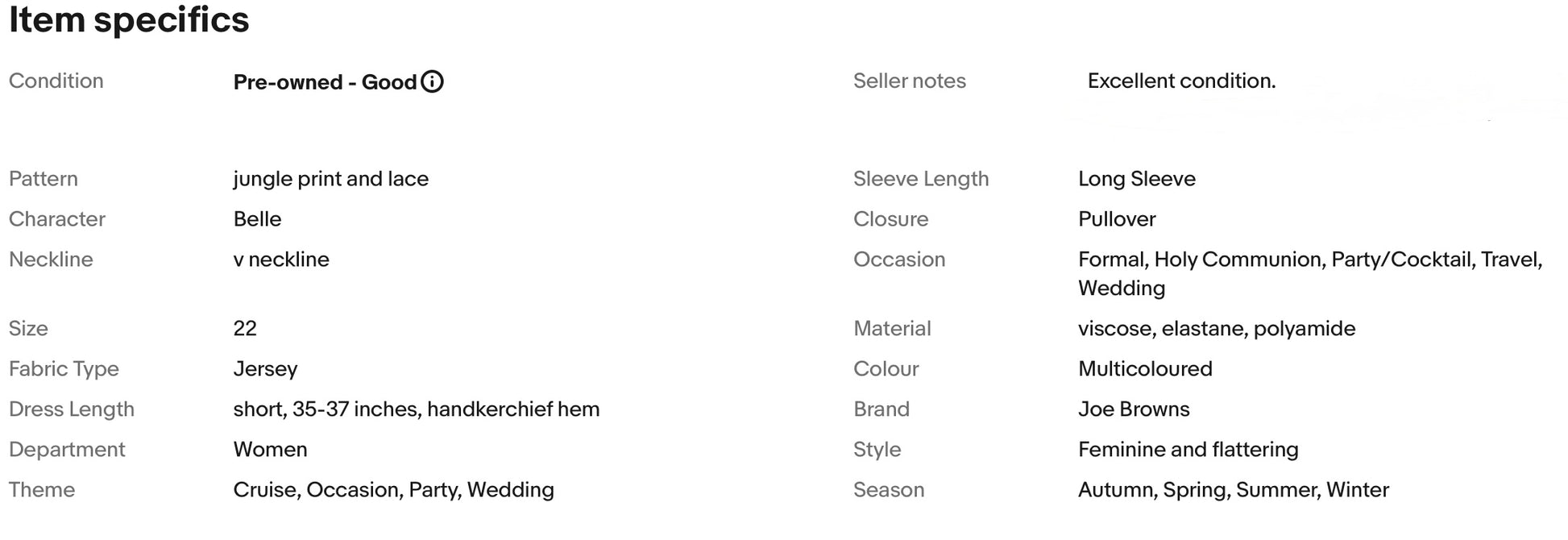
Task: Click the Long Sleeve value
Action: click(x=1136, y=179)
